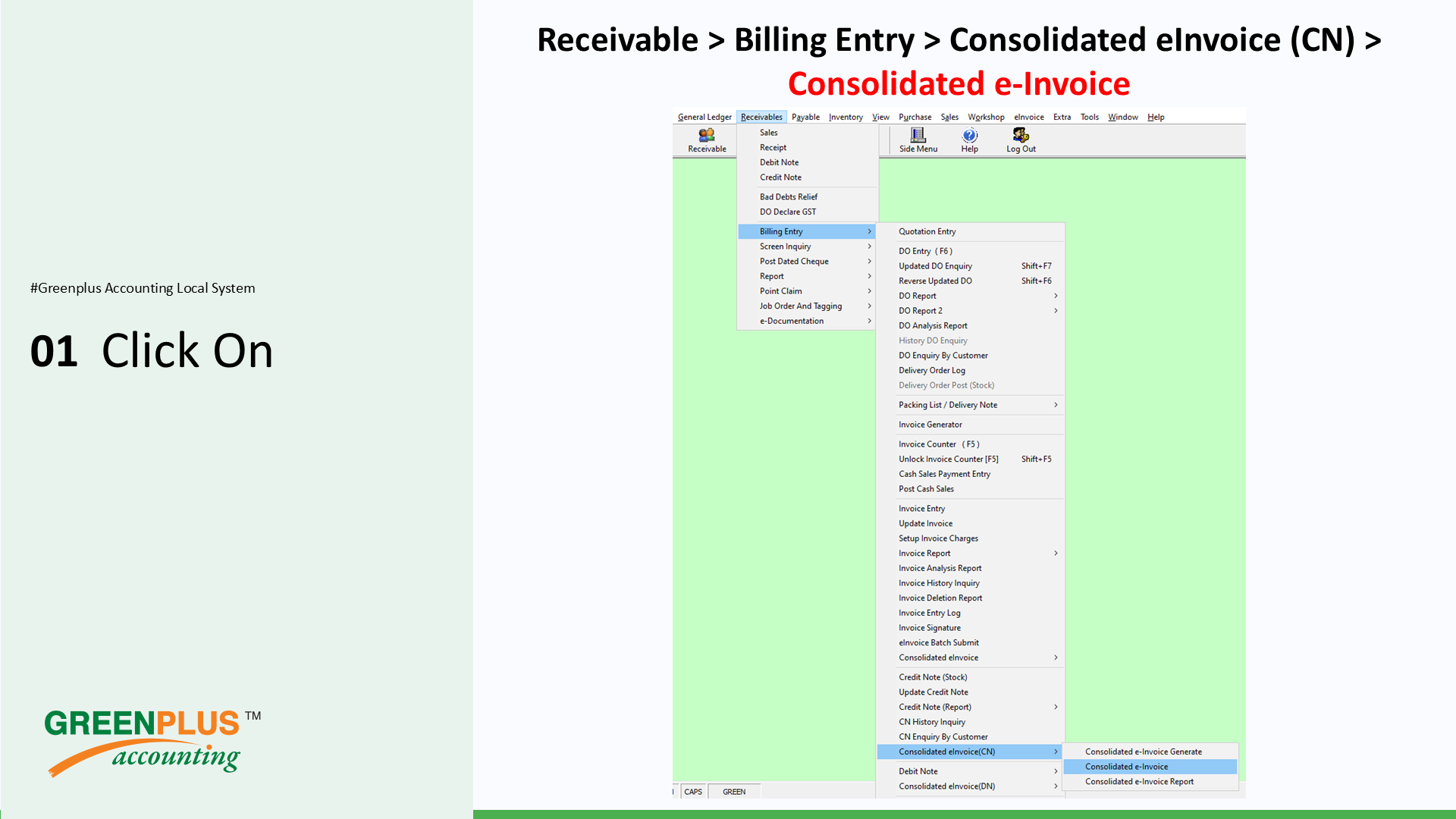Open the Window menu

point(1123,117)
